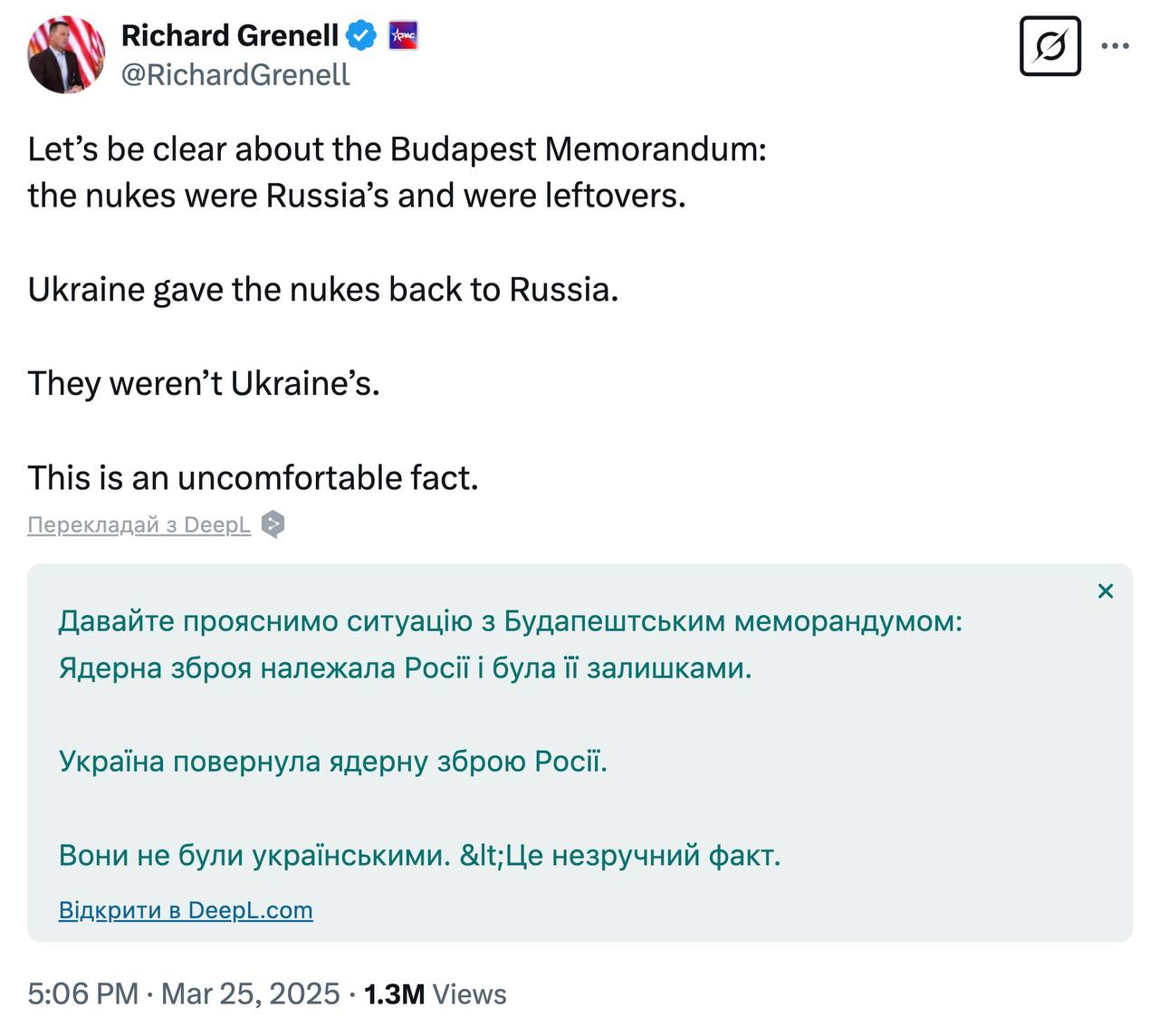Viewport: 1159px width, 1036px height.
Task: Open the 'Відкрити в DeepL.com' link
Action: tap(186, 910)
